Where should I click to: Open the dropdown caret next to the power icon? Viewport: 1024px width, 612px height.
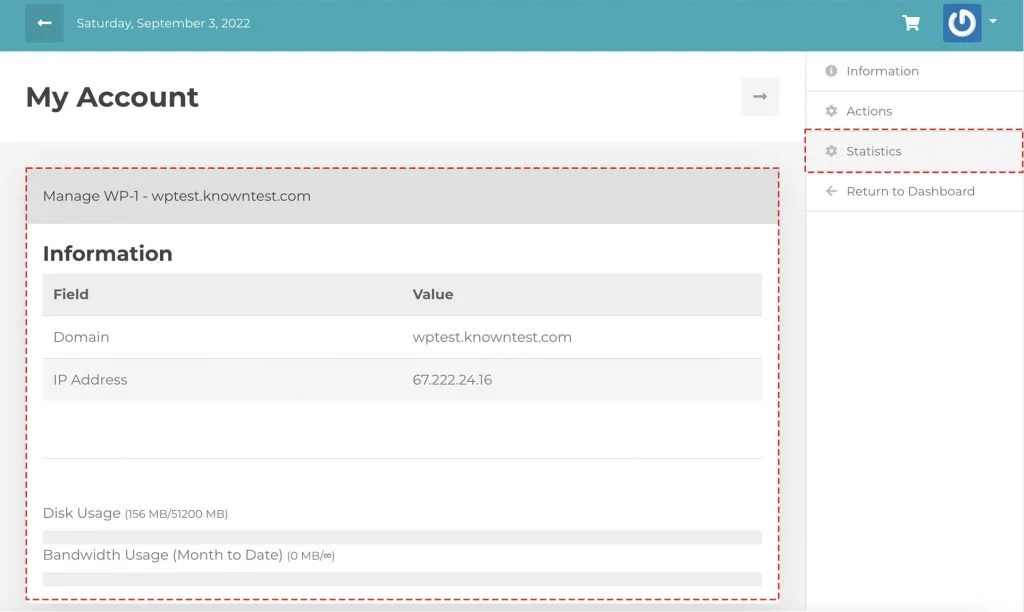coord(994,22)
